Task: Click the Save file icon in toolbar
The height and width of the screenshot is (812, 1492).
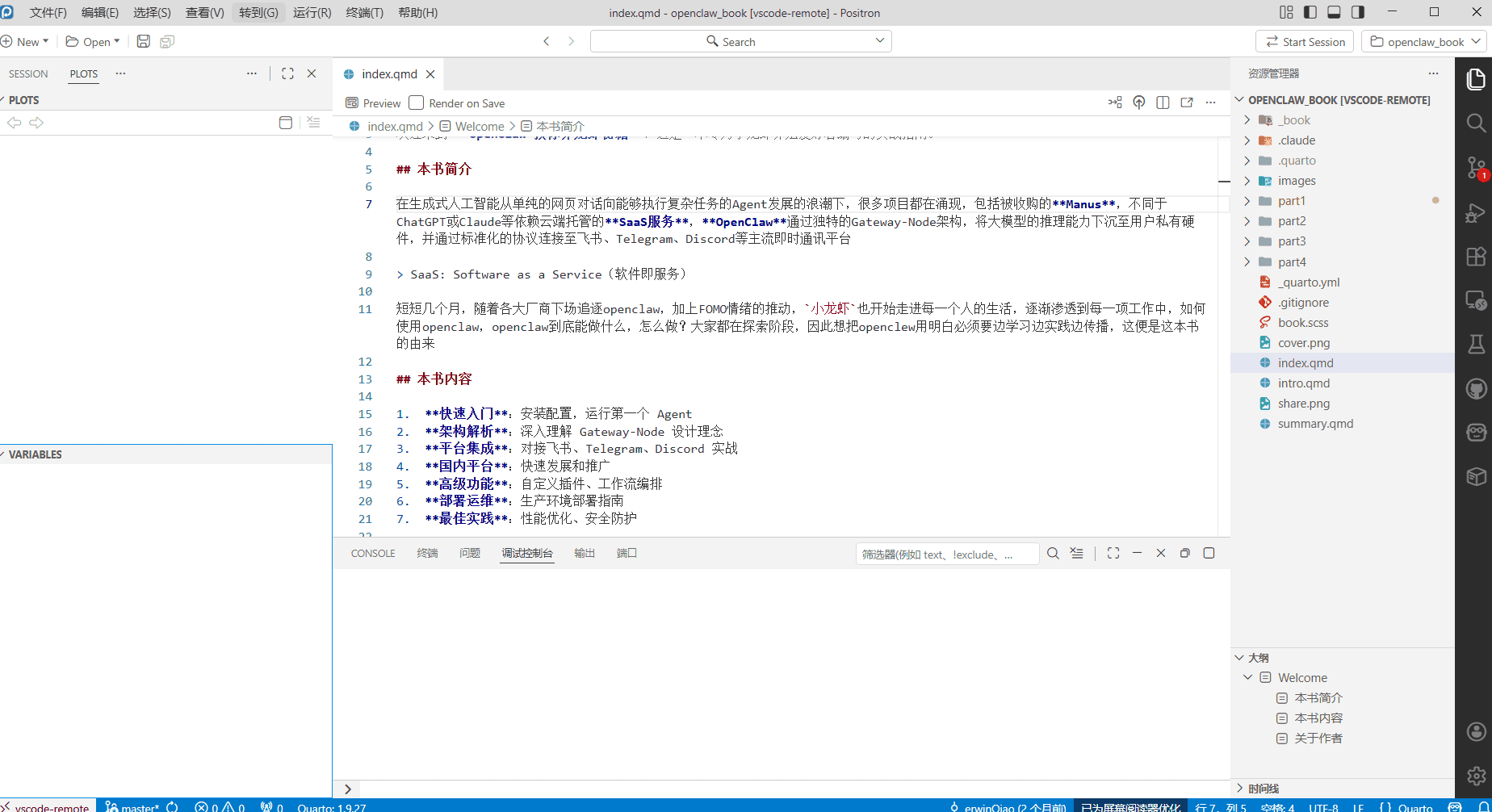Action: coord(143,41)
